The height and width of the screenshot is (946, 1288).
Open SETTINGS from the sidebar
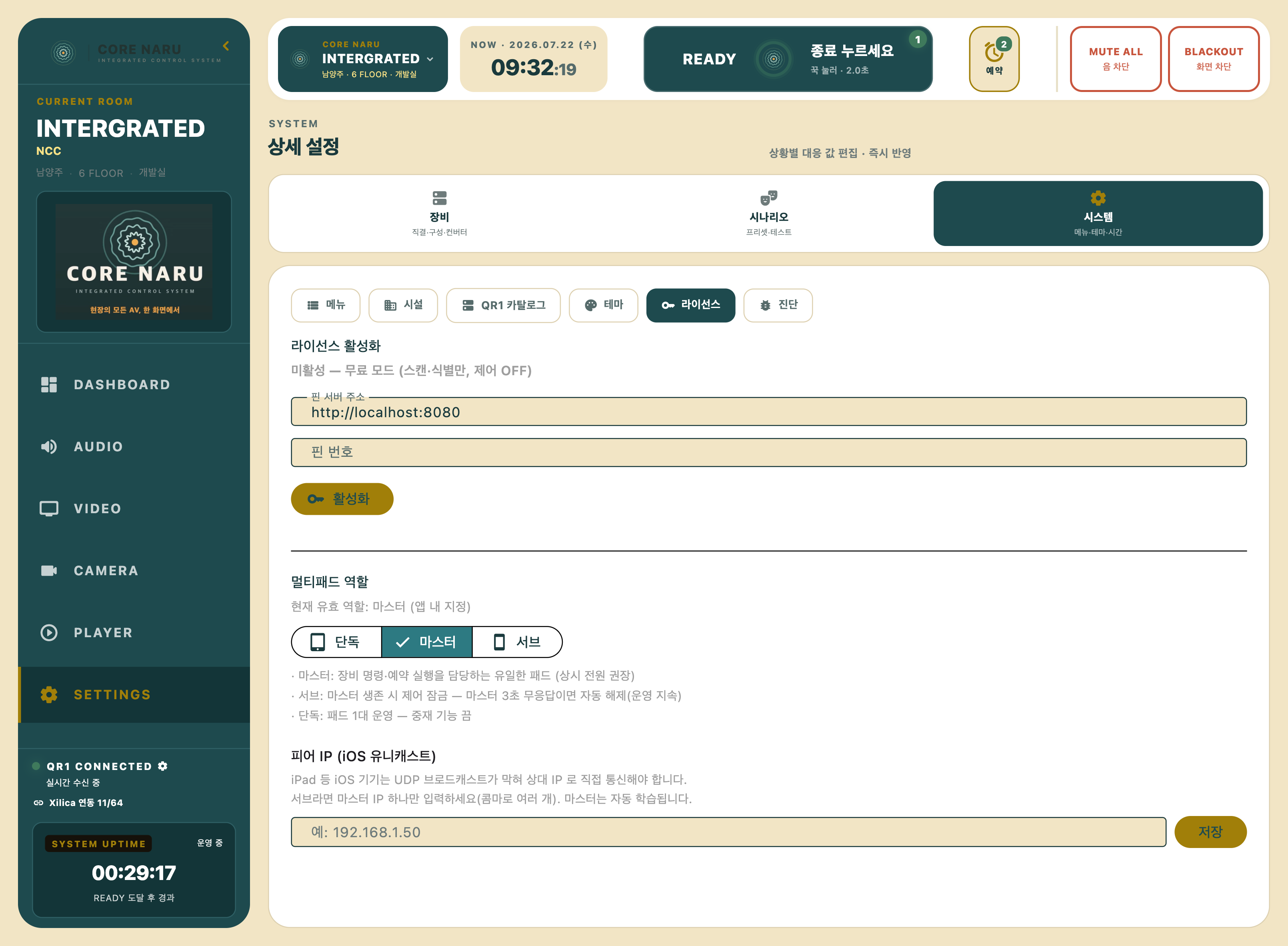click(134, 695)
